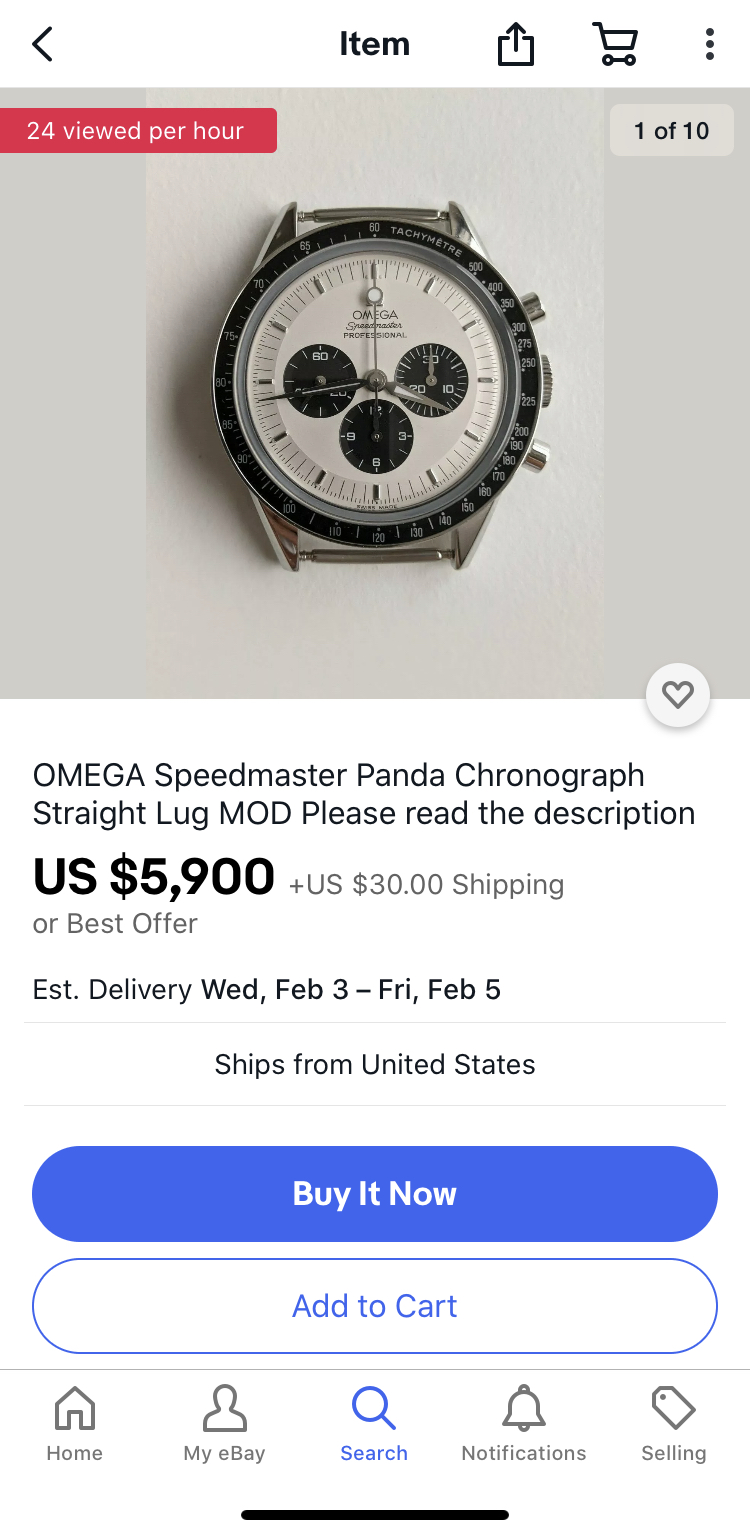Add watch to watchlist with heart icon
Image resolution: width=750 pixels, height=1536 pixels.
click(678, 694)
